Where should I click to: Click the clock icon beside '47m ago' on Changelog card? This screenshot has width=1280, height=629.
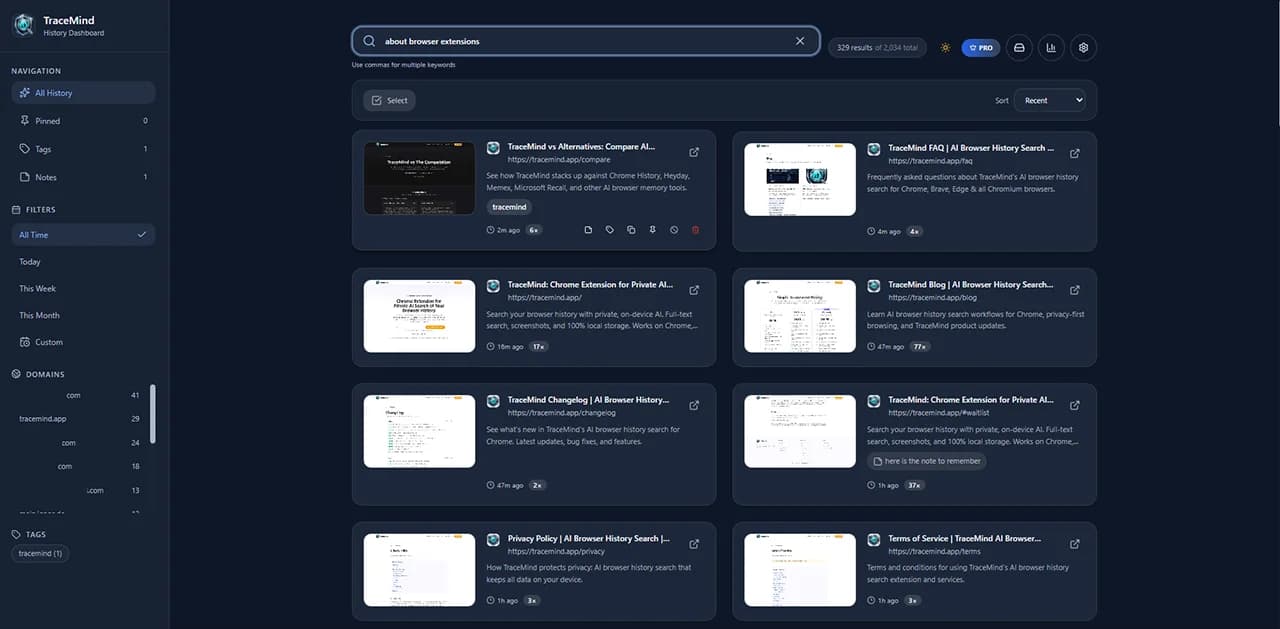pyautogui.click(x=490, y=485)
